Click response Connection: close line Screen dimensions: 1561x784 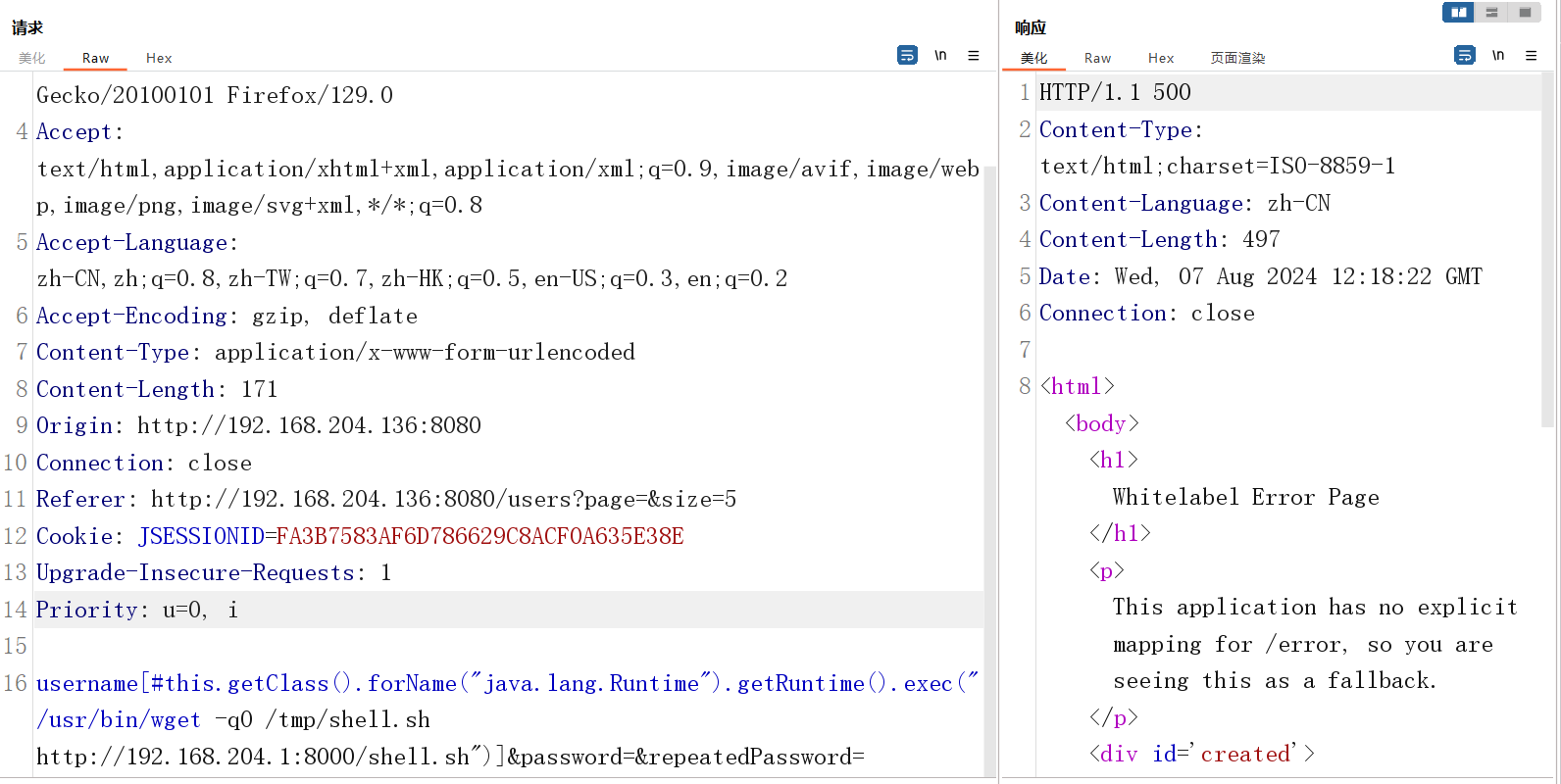[x=1147, y=313]
